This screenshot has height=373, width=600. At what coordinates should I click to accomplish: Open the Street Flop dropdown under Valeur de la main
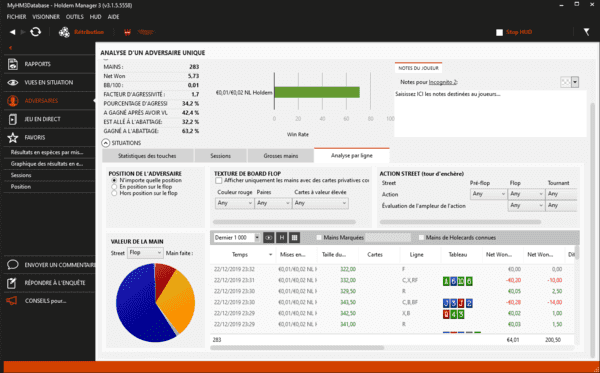point(145,253)
